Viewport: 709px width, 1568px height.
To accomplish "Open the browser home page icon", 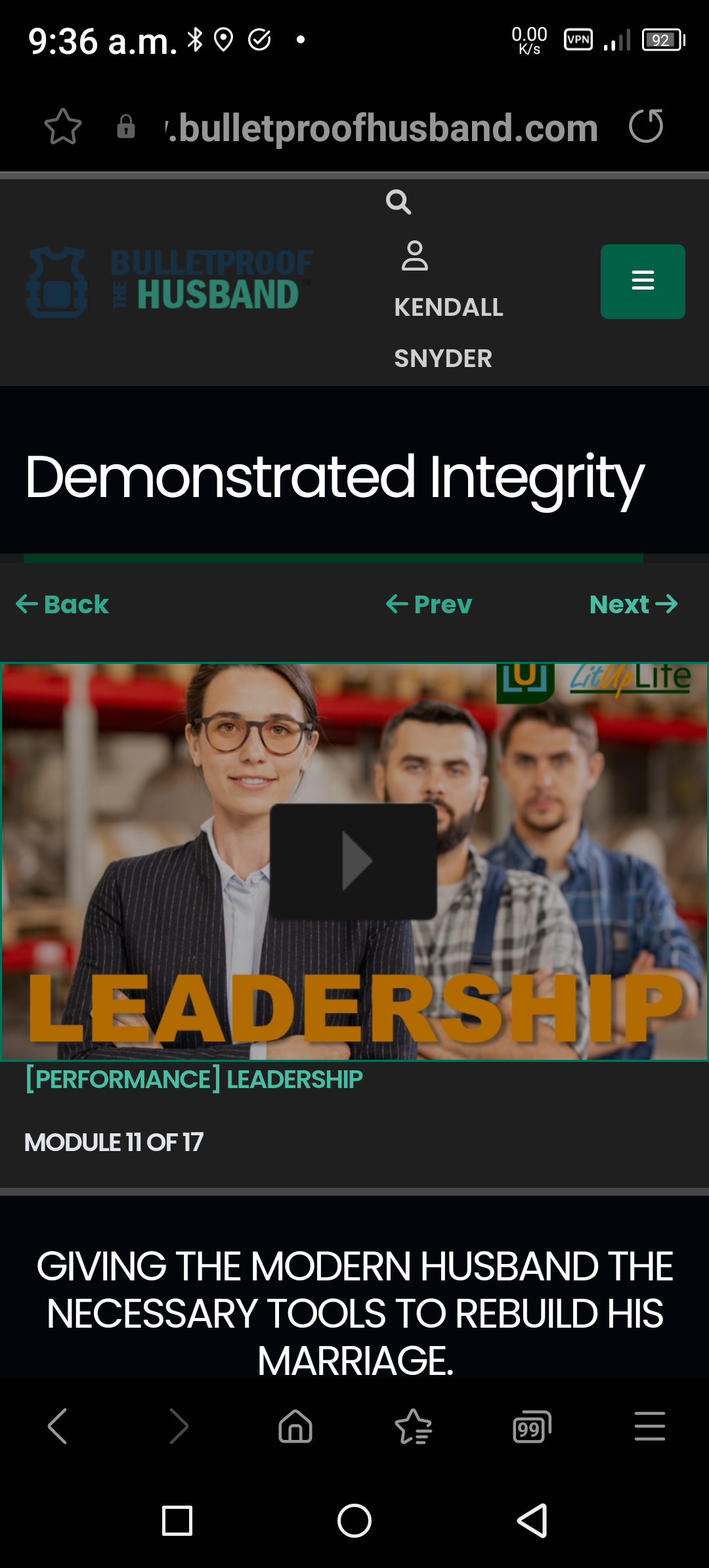I will 295,1426.
